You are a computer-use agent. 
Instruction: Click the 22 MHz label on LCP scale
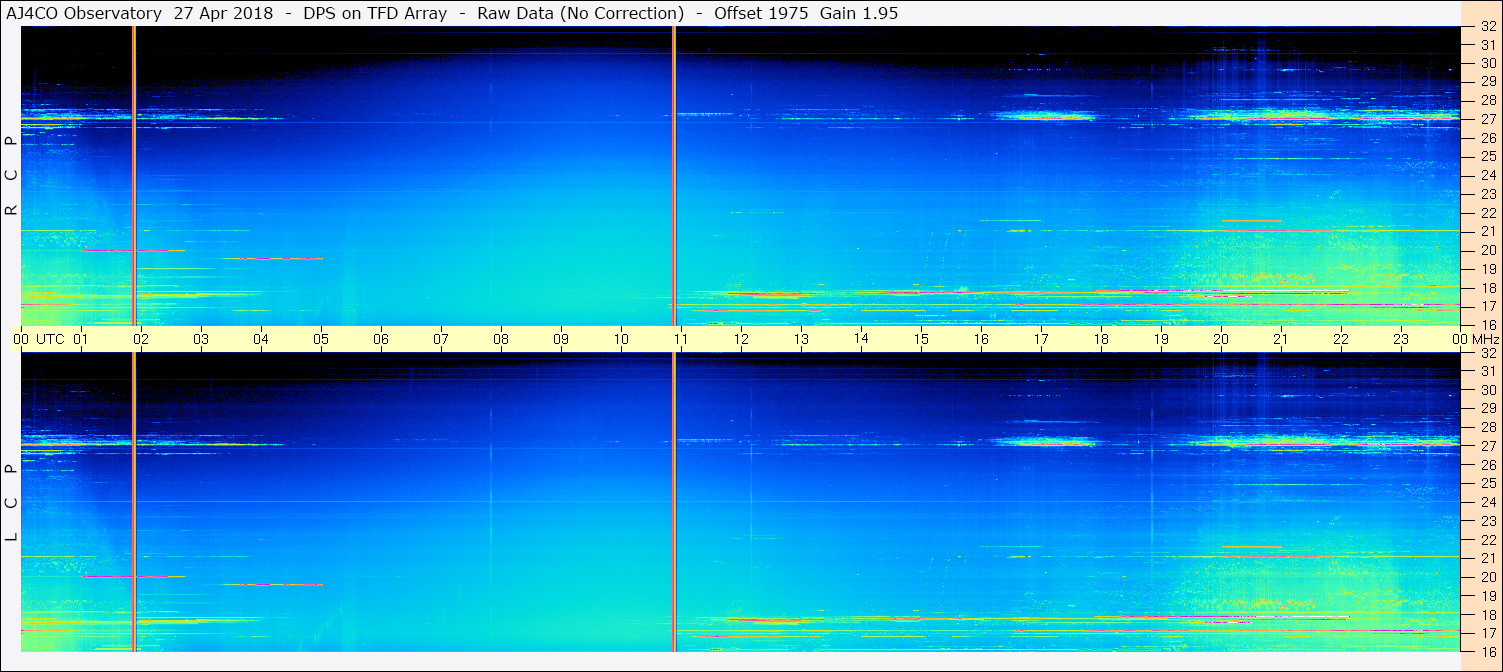1487,539
